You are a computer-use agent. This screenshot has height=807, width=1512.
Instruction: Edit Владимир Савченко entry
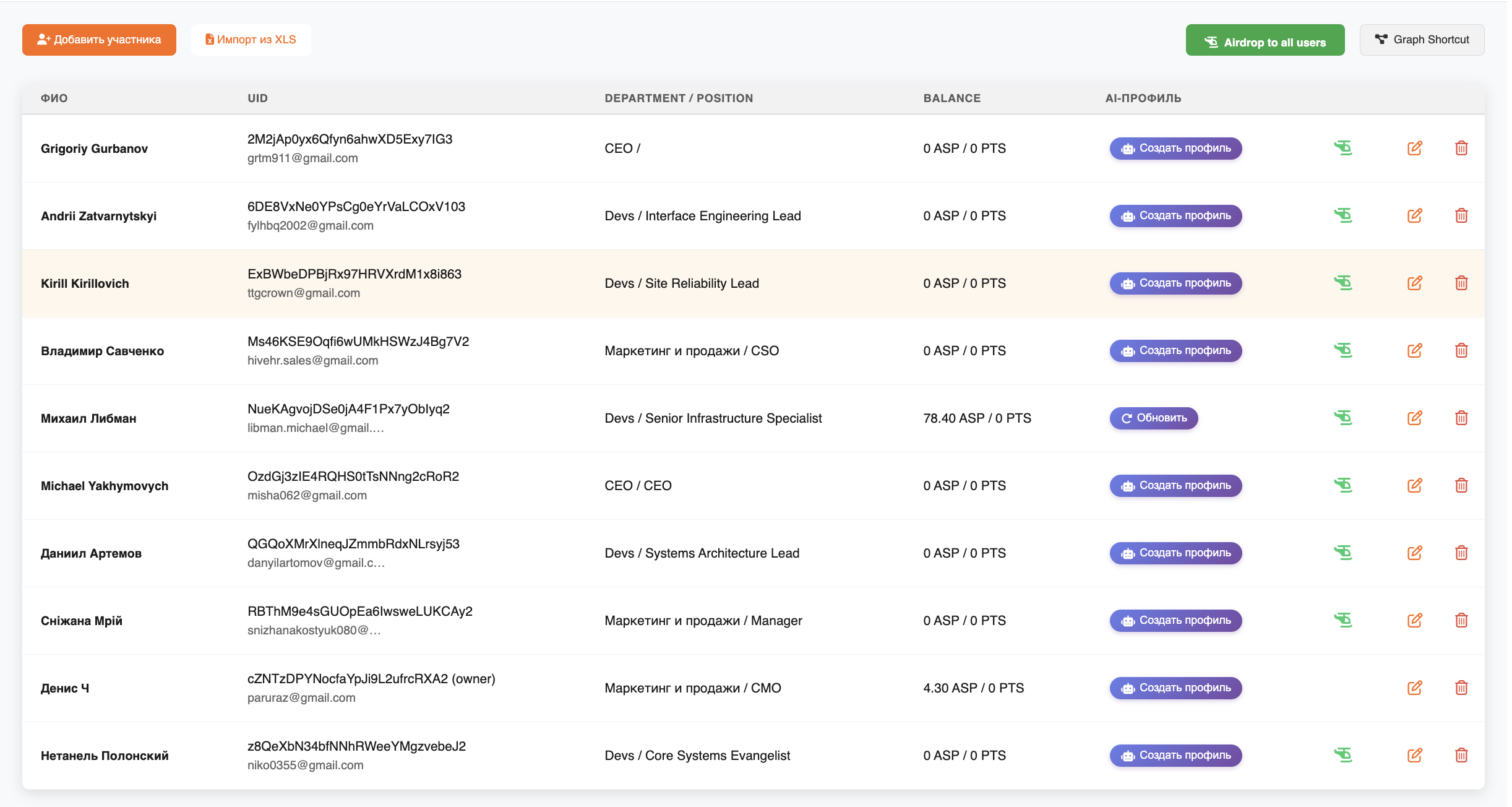1415,350
